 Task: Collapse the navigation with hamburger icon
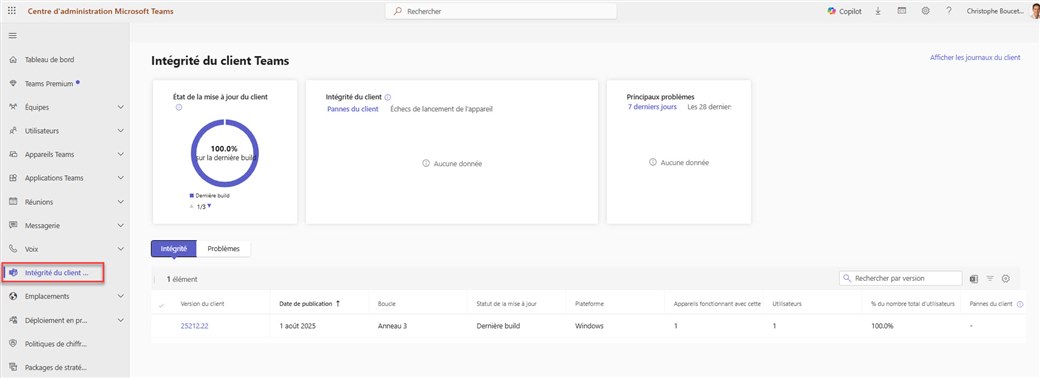tap(13, 36)
